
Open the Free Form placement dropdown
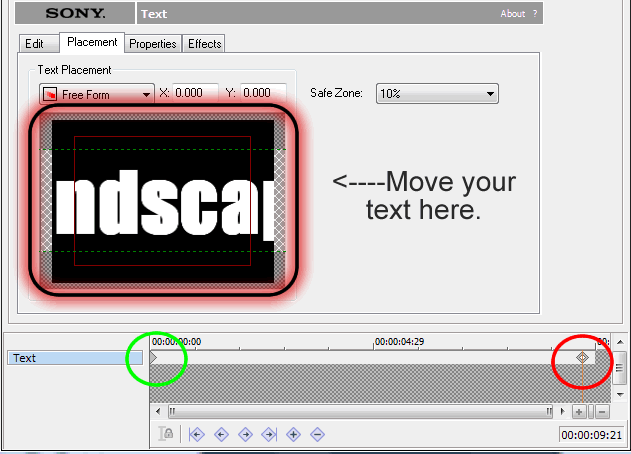pyautogui.click(x=96, y=94)
